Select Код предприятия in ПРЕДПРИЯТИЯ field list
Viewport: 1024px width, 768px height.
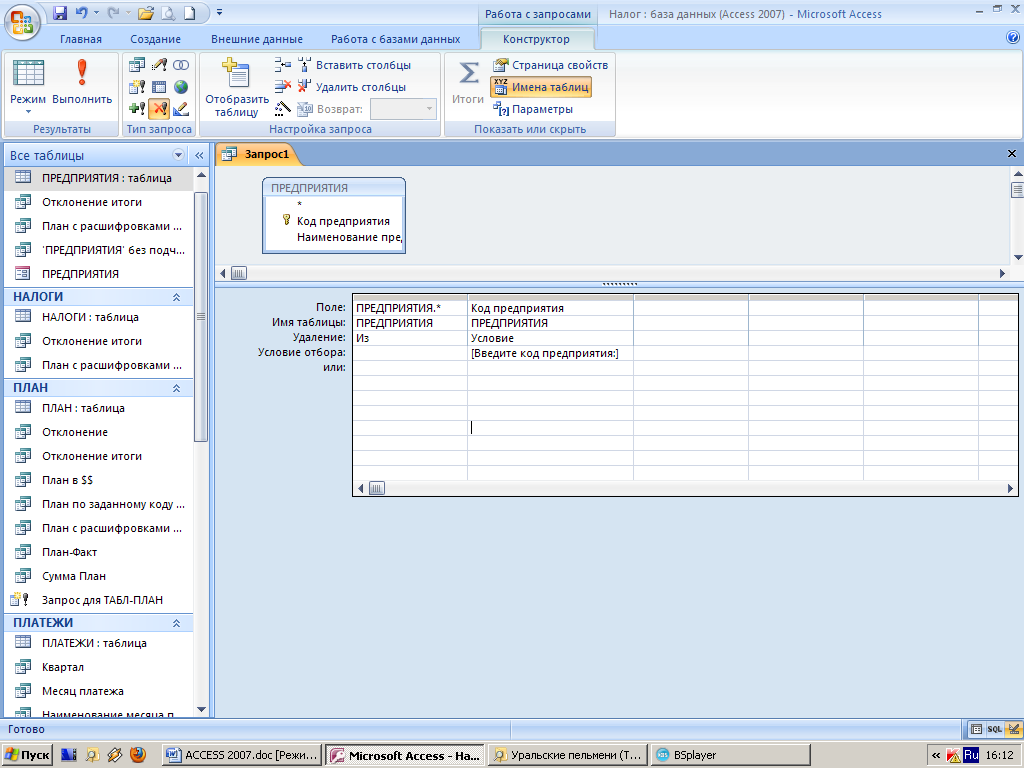click(x=343, y=221)
